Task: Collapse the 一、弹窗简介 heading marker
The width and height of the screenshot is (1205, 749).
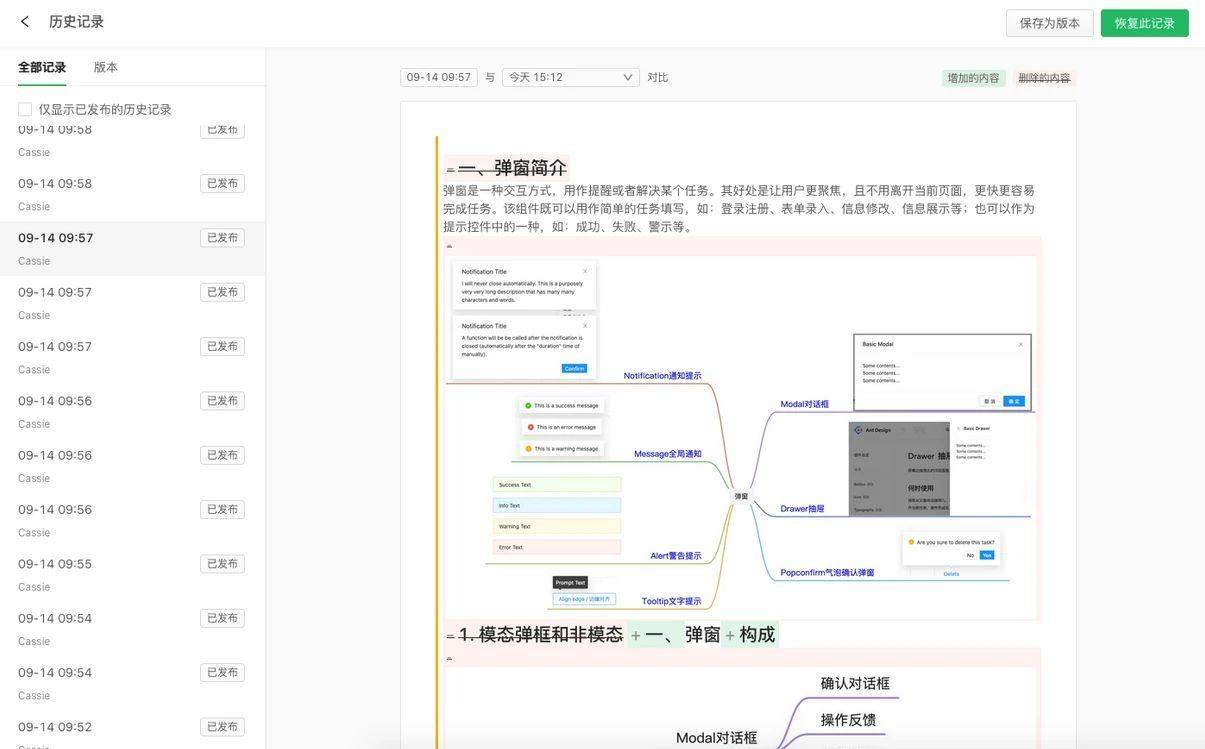Action: pos(450,170)
